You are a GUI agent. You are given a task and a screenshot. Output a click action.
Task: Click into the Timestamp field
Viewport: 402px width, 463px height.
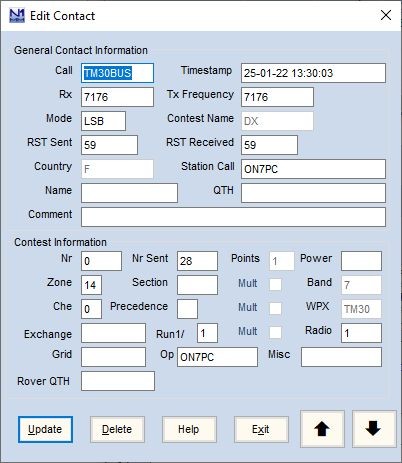(x=313, y=73)
